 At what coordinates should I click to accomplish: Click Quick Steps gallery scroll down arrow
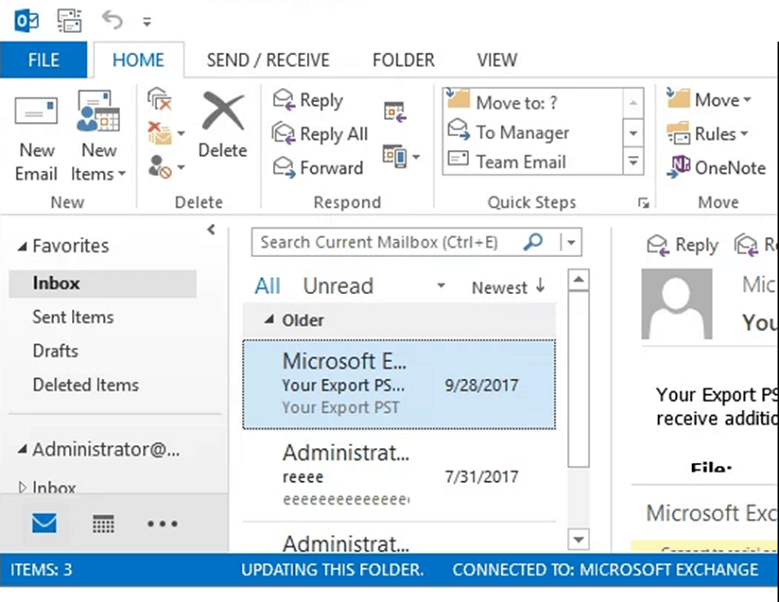pyautogui.click(x=633, y=133)
